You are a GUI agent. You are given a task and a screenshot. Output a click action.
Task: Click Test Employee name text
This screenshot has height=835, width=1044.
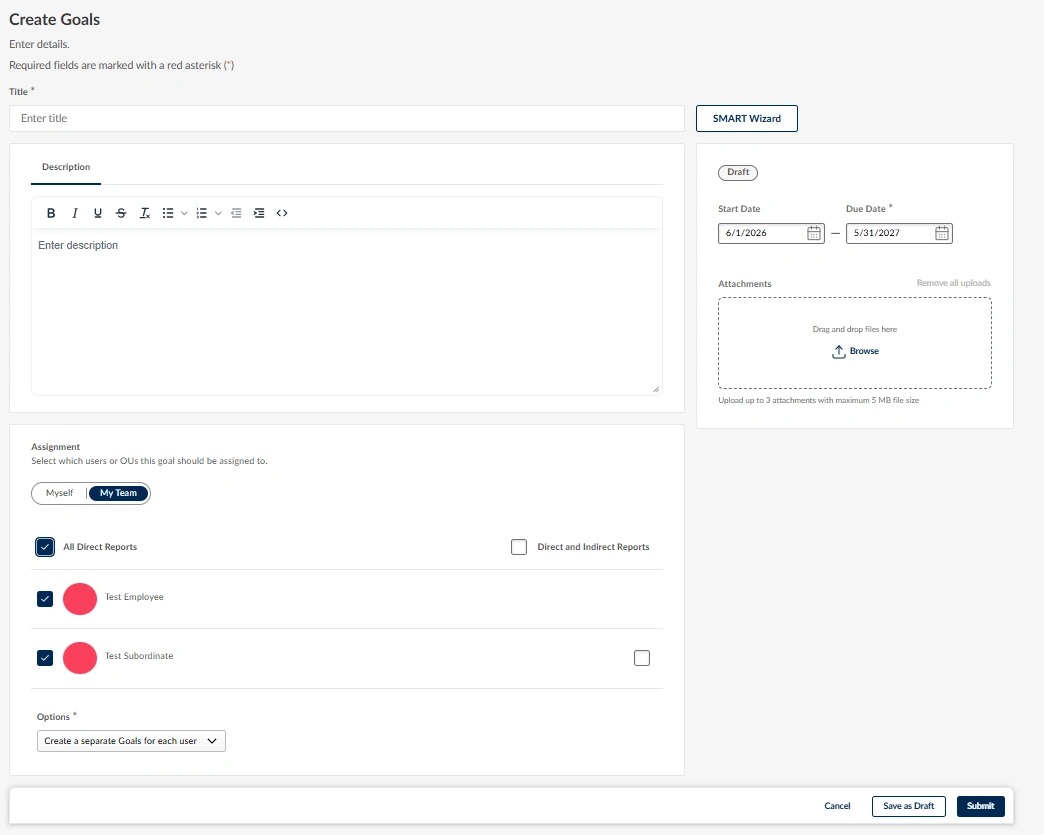click(x=134, y=597)
